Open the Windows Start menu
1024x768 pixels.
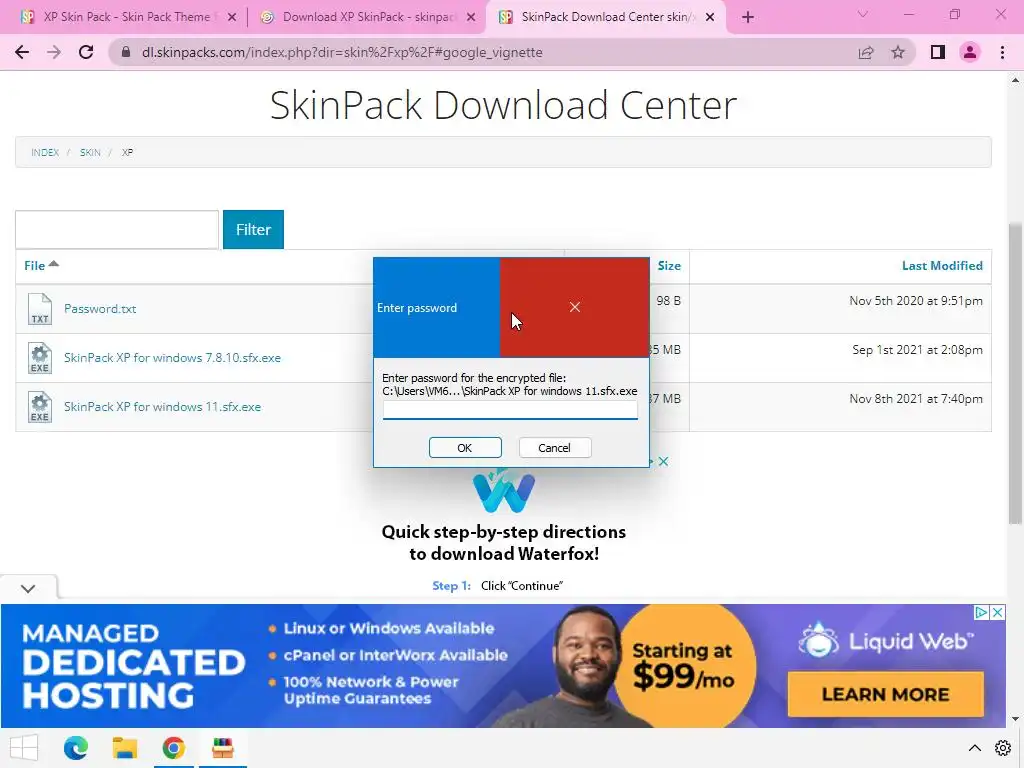pos(24,748)
